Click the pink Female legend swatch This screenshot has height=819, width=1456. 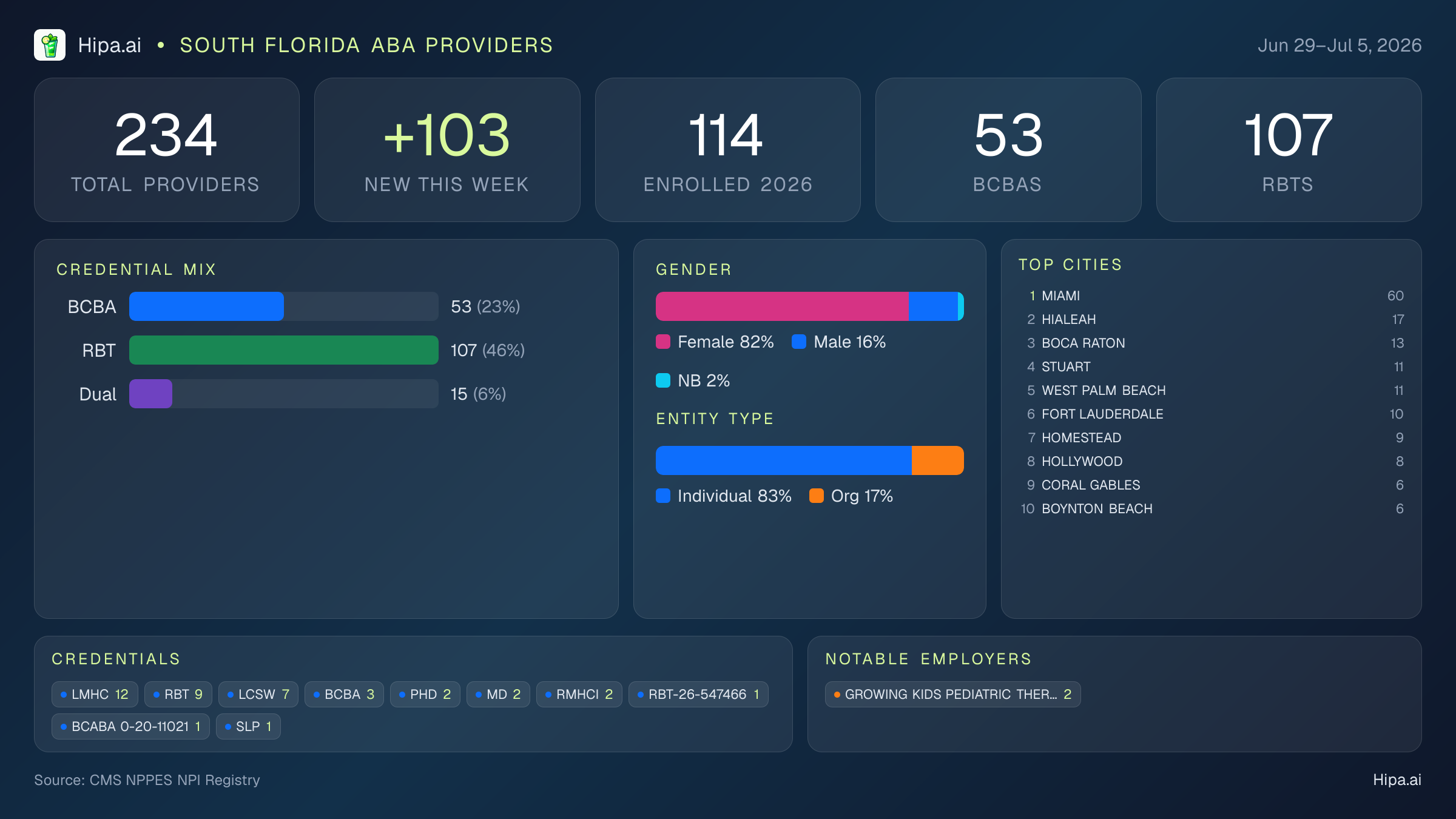pyautogui.click(x=663, y=342)
